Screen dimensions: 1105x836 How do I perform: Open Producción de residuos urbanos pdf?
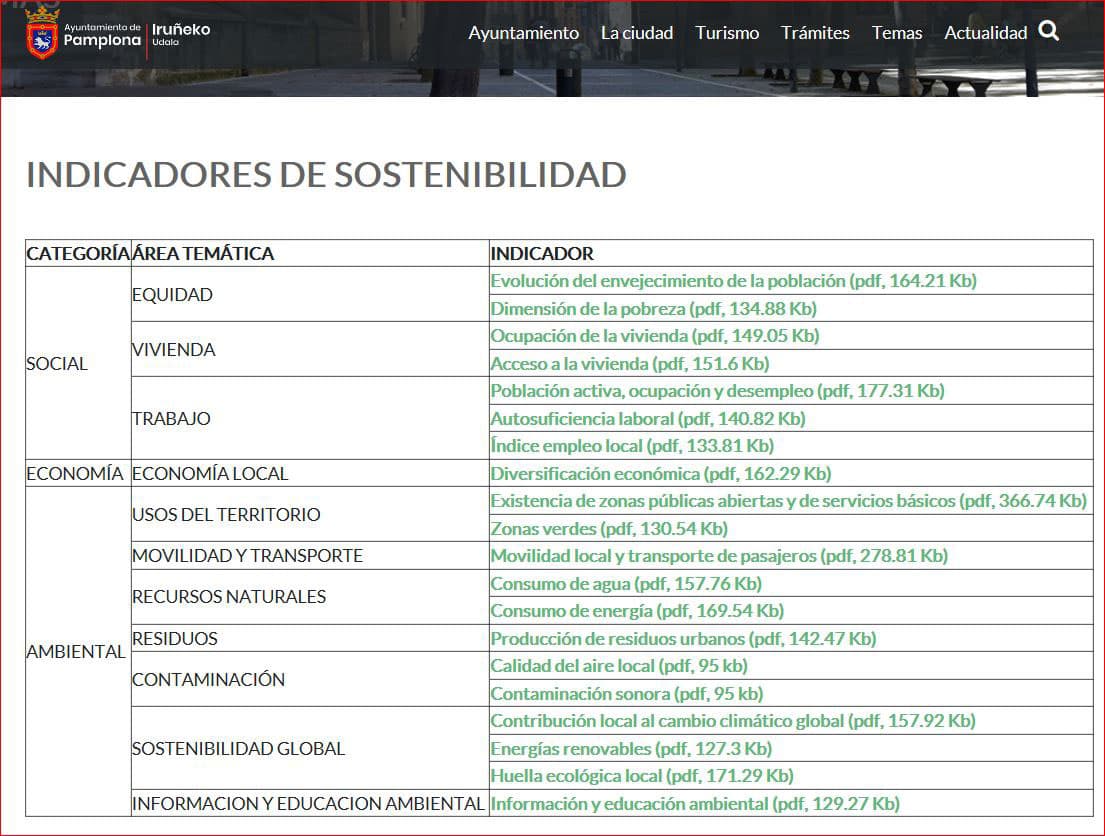pyautogui.click(x=683, y=639)
